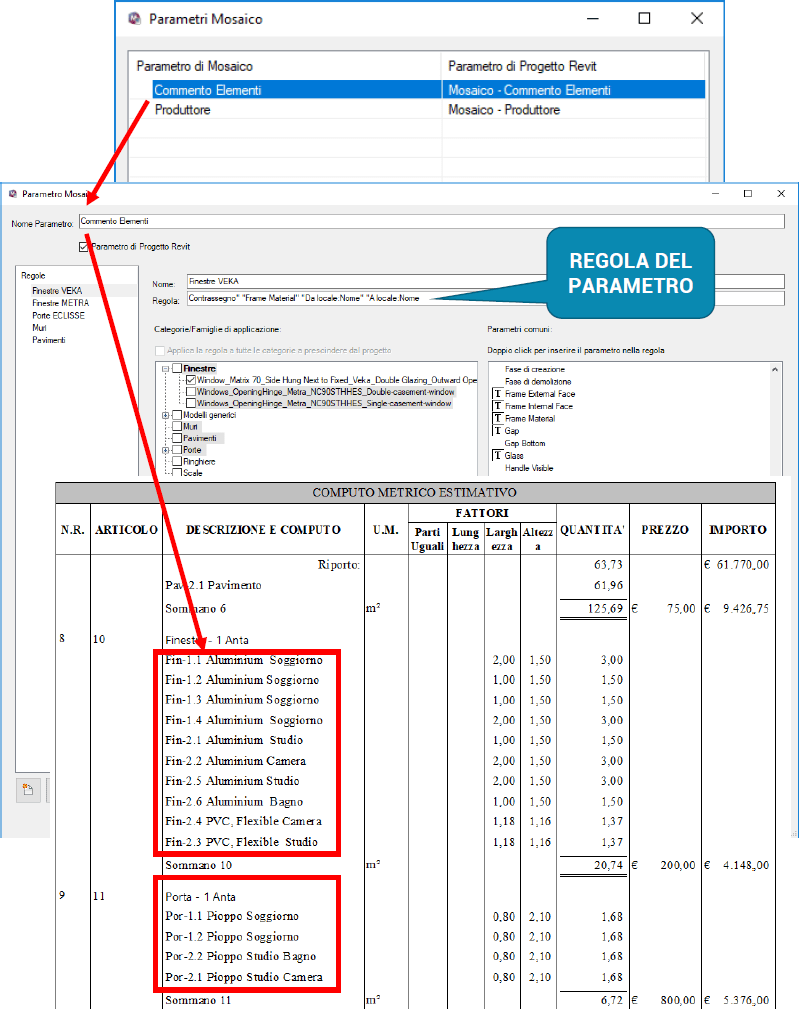Check the Finestre category checkbox
This screenshot has height=1015, width=799.
tap(177, 368)
